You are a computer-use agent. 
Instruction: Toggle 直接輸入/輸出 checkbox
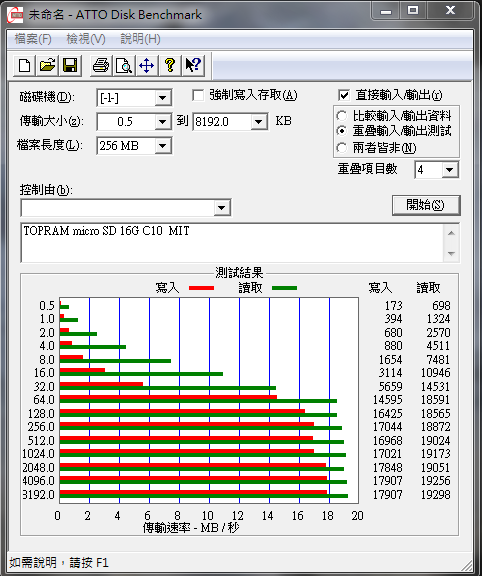pyautogui.click(x=344, y=96)
